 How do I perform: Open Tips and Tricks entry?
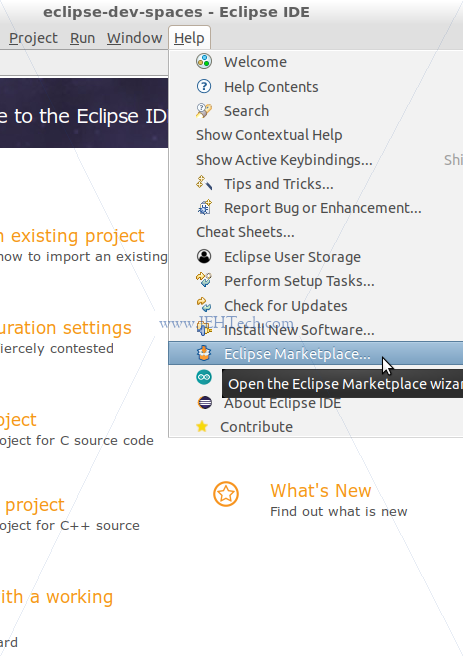click(x=279, y=184)
